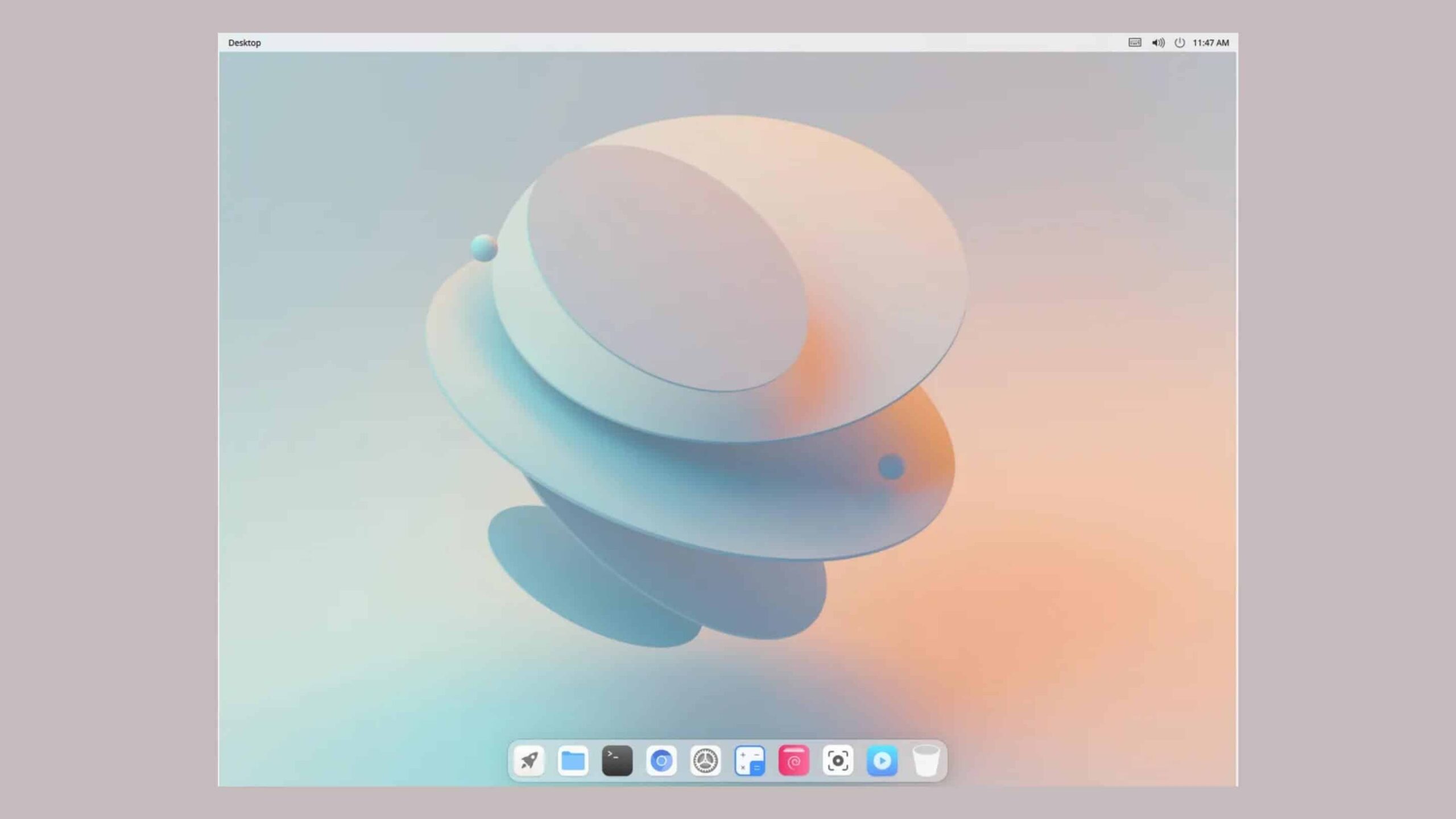Open the volume control speaker icon
Viewport: 1456px width, 819px height.
[1158, 43]
